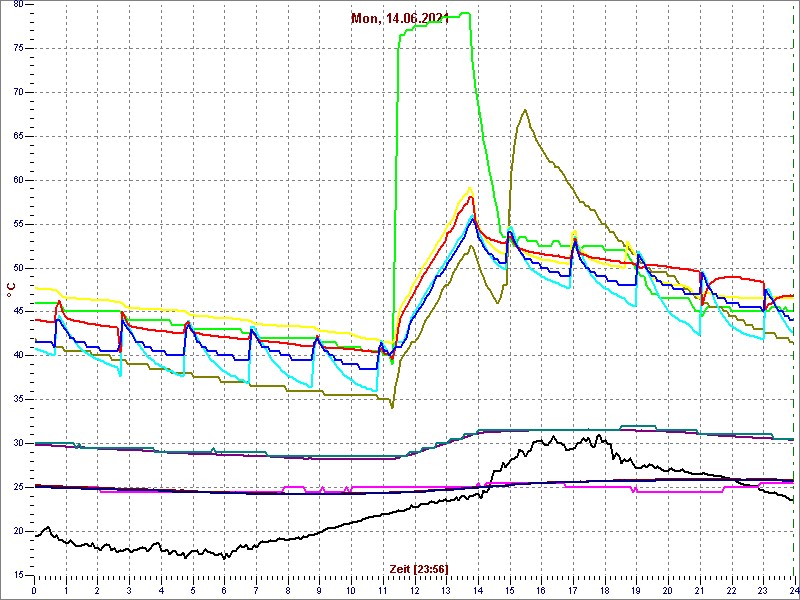This screenshot has width=800, height=600.
Task: Click the 40 label on the temperature axis
Action: [x=19, y=356]
